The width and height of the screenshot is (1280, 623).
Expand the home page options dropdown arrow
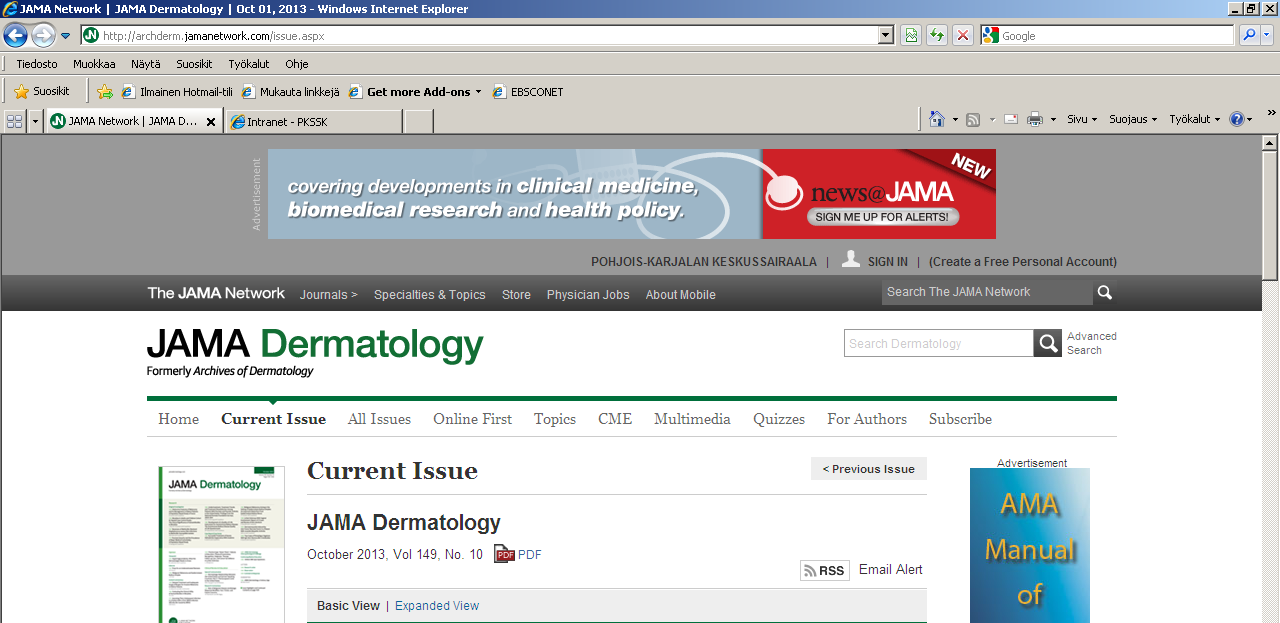955,120
